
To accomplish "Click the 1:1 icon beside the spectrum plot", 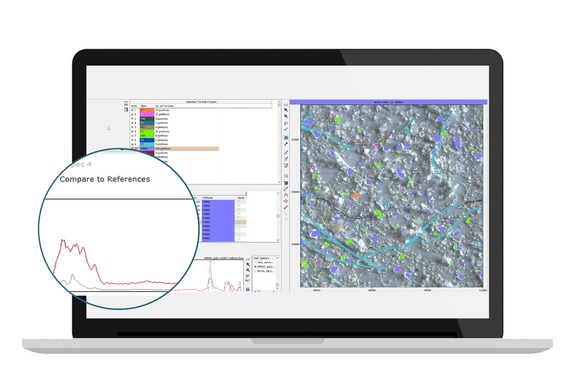I will [x=248, y=259].
